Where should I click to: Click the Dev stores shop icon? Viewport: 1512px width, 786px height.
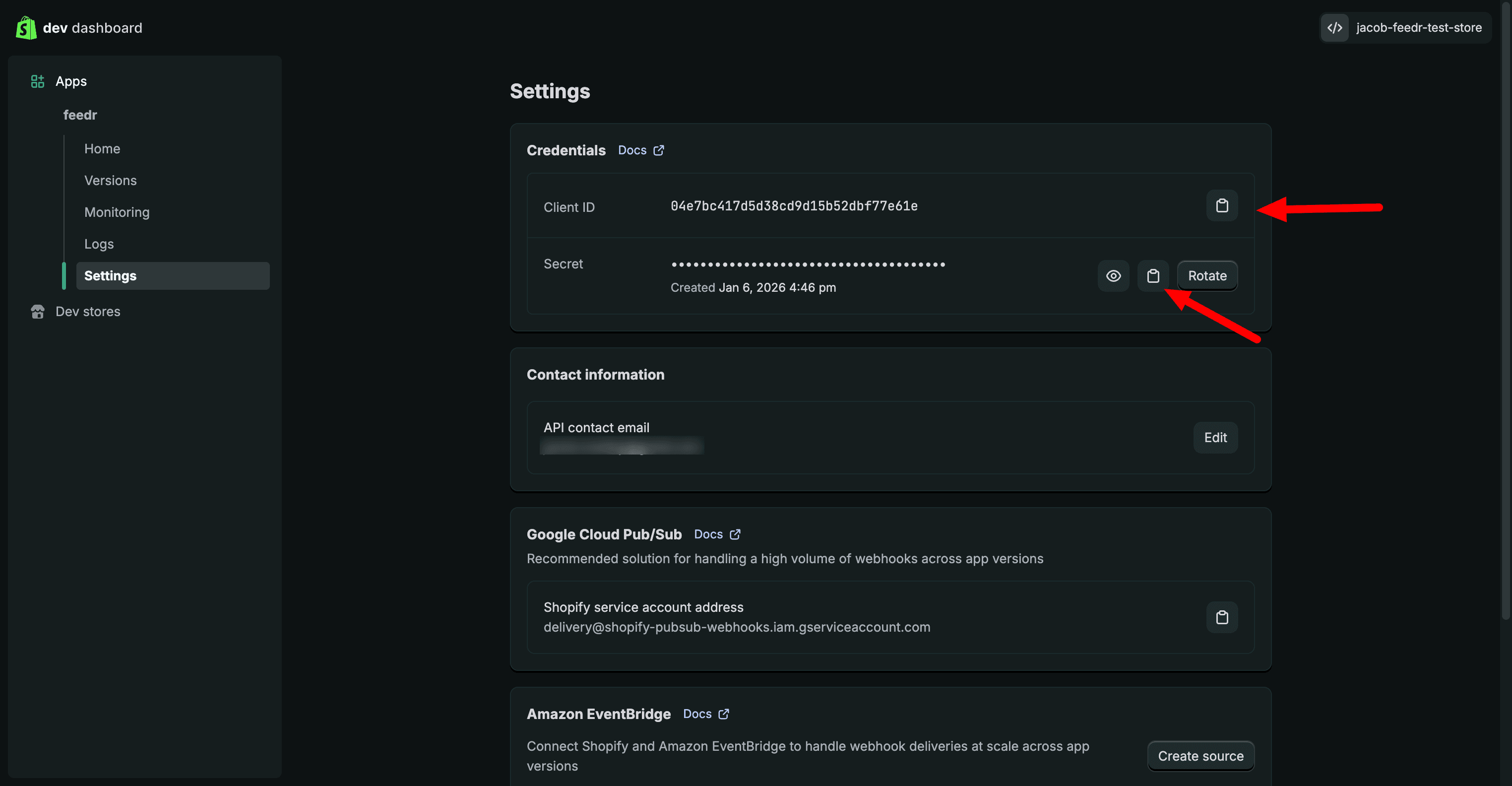(x=38, y=312)
